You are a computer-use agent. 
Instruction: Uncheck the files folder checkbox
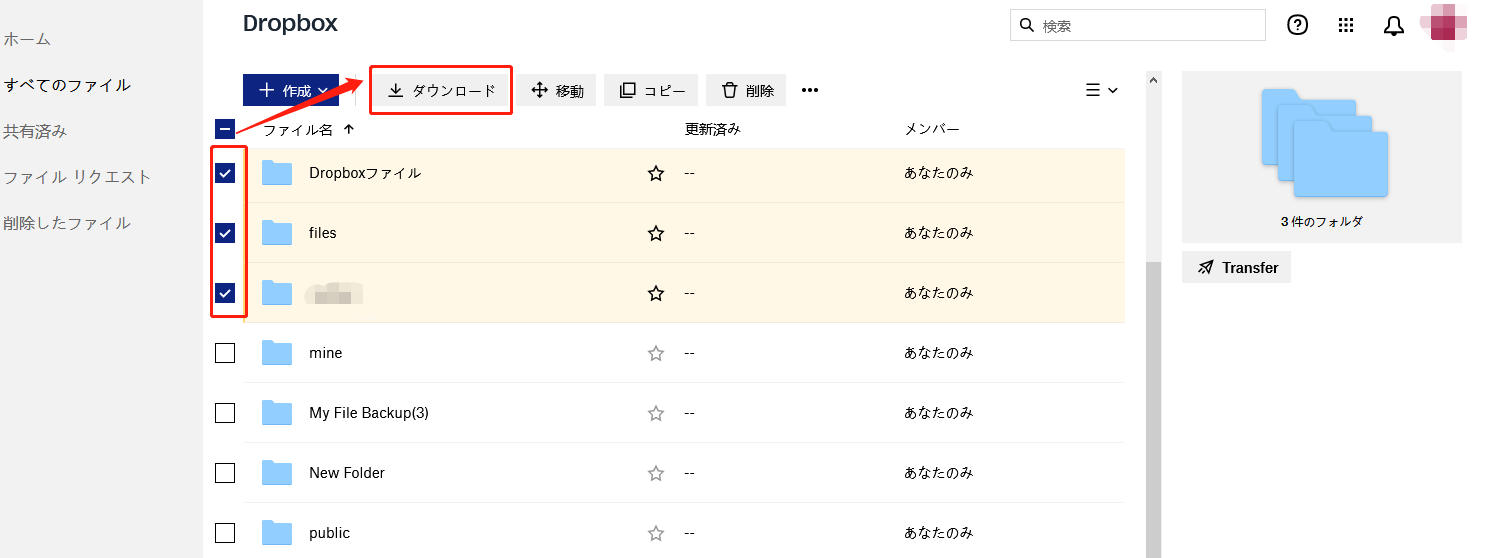pos(225,233)
